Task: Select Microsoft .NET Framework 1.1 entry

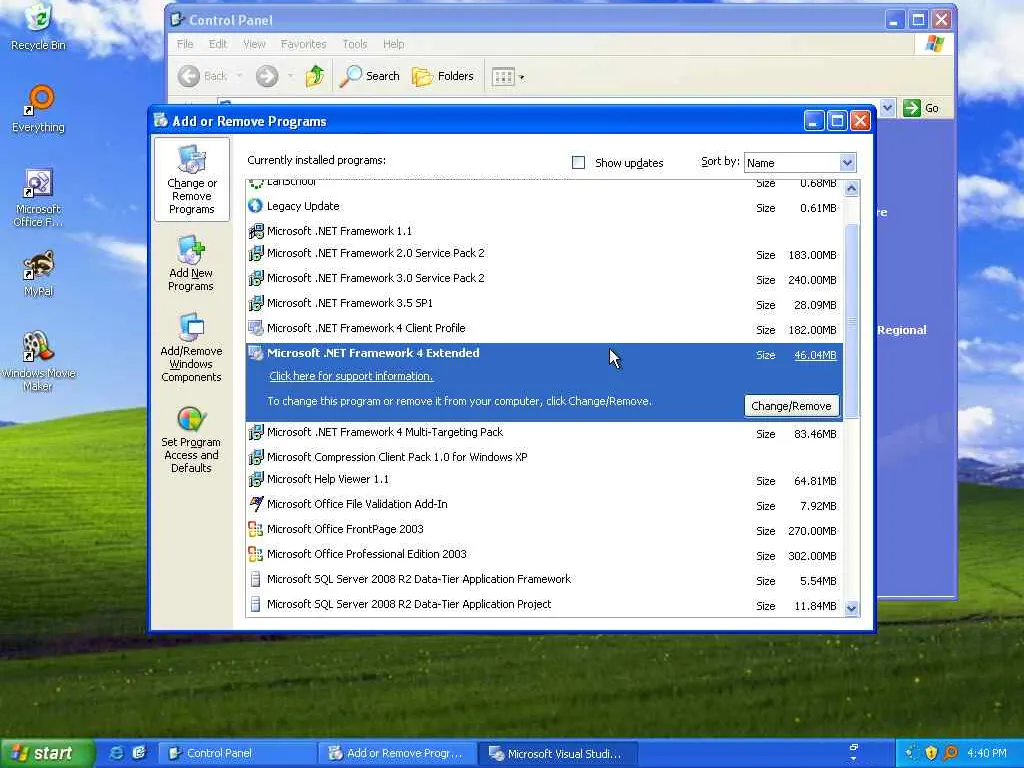Action: 545,231
